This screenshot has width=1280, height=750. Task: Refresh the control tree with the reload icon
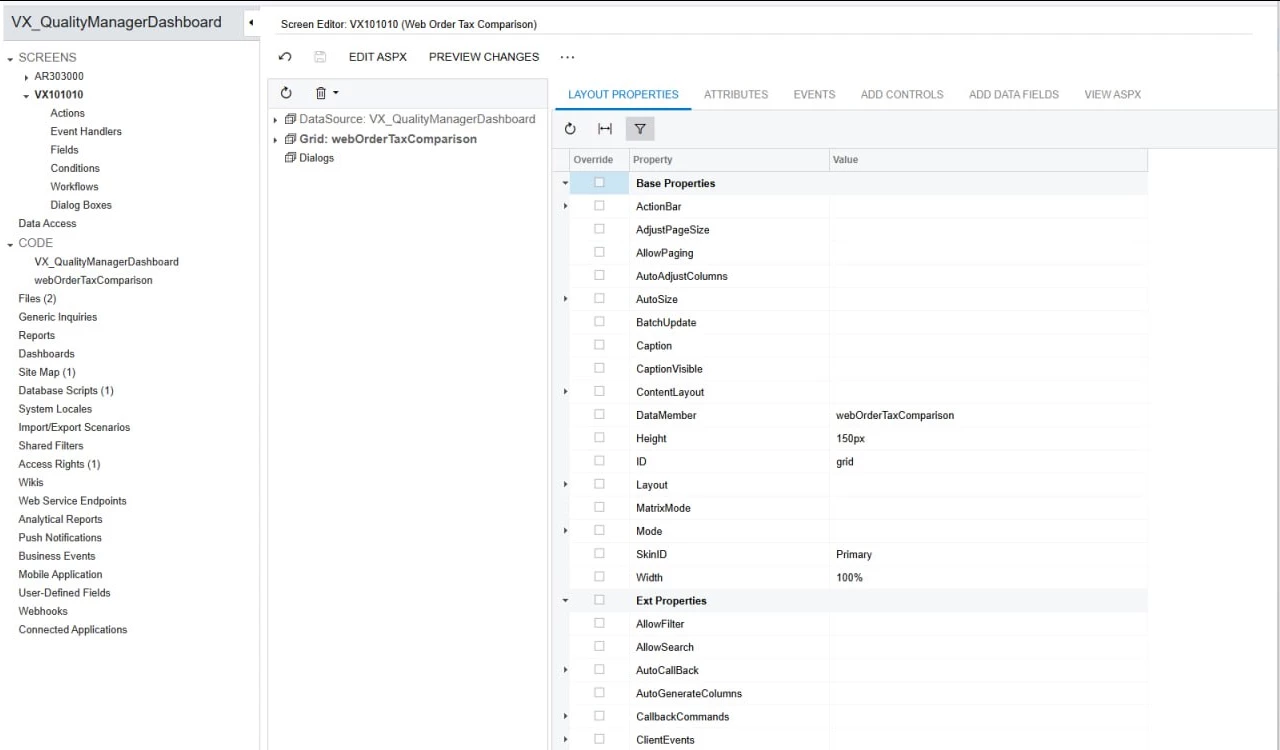(287, 92)
